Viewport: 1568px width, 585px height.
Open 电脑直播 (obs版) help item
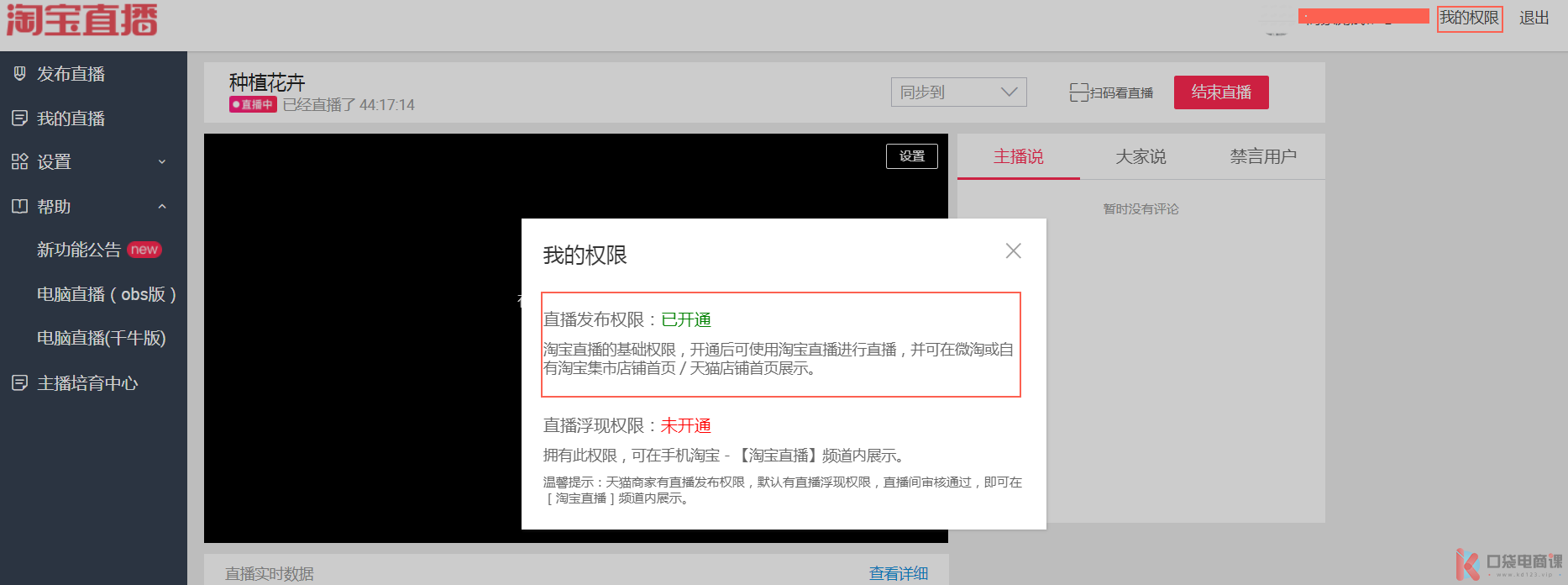106,295
